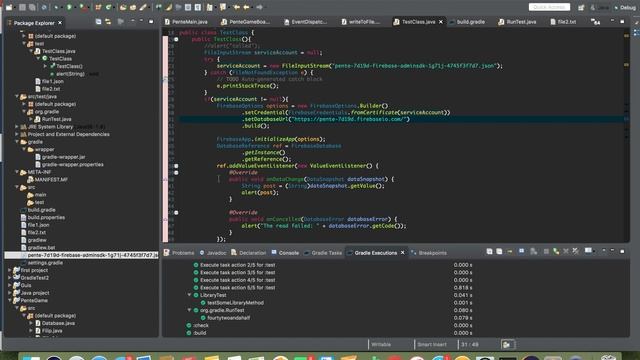Click the Smart Insert status bar entry
This screenshot has height=360, width=640.
point(432,344)
